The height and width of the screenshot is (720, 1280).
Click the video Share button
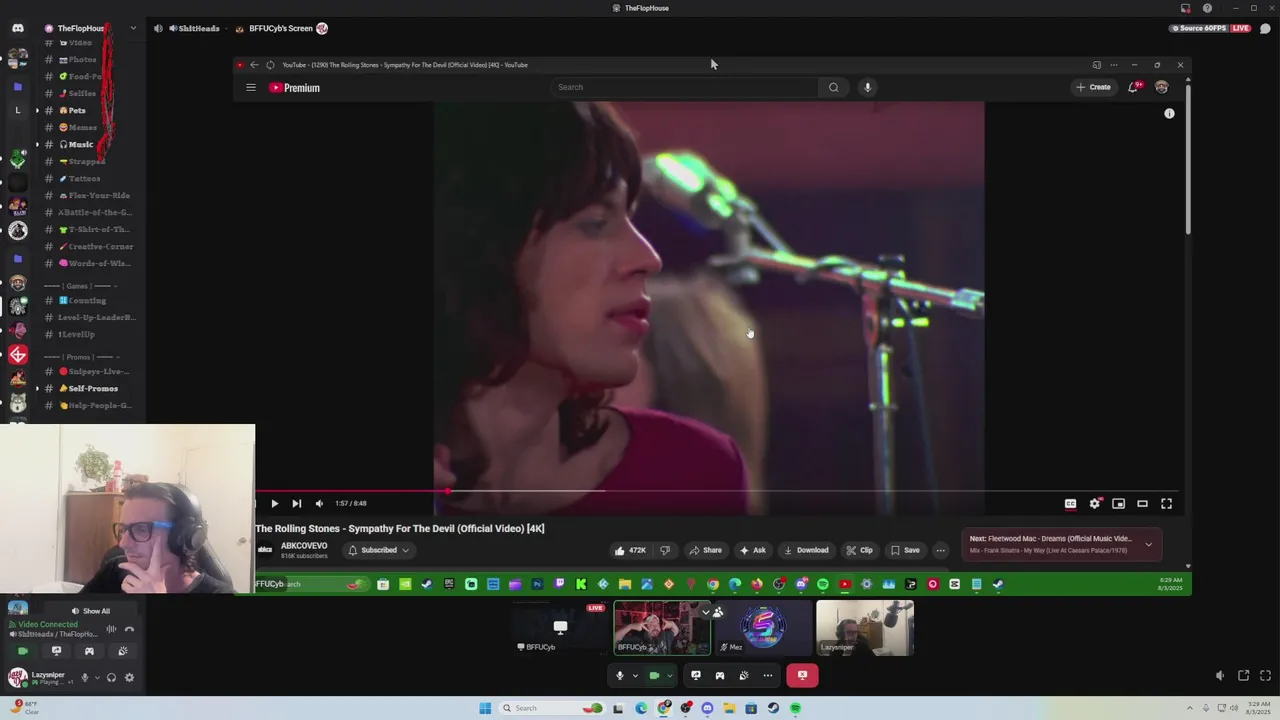[705, 550]
